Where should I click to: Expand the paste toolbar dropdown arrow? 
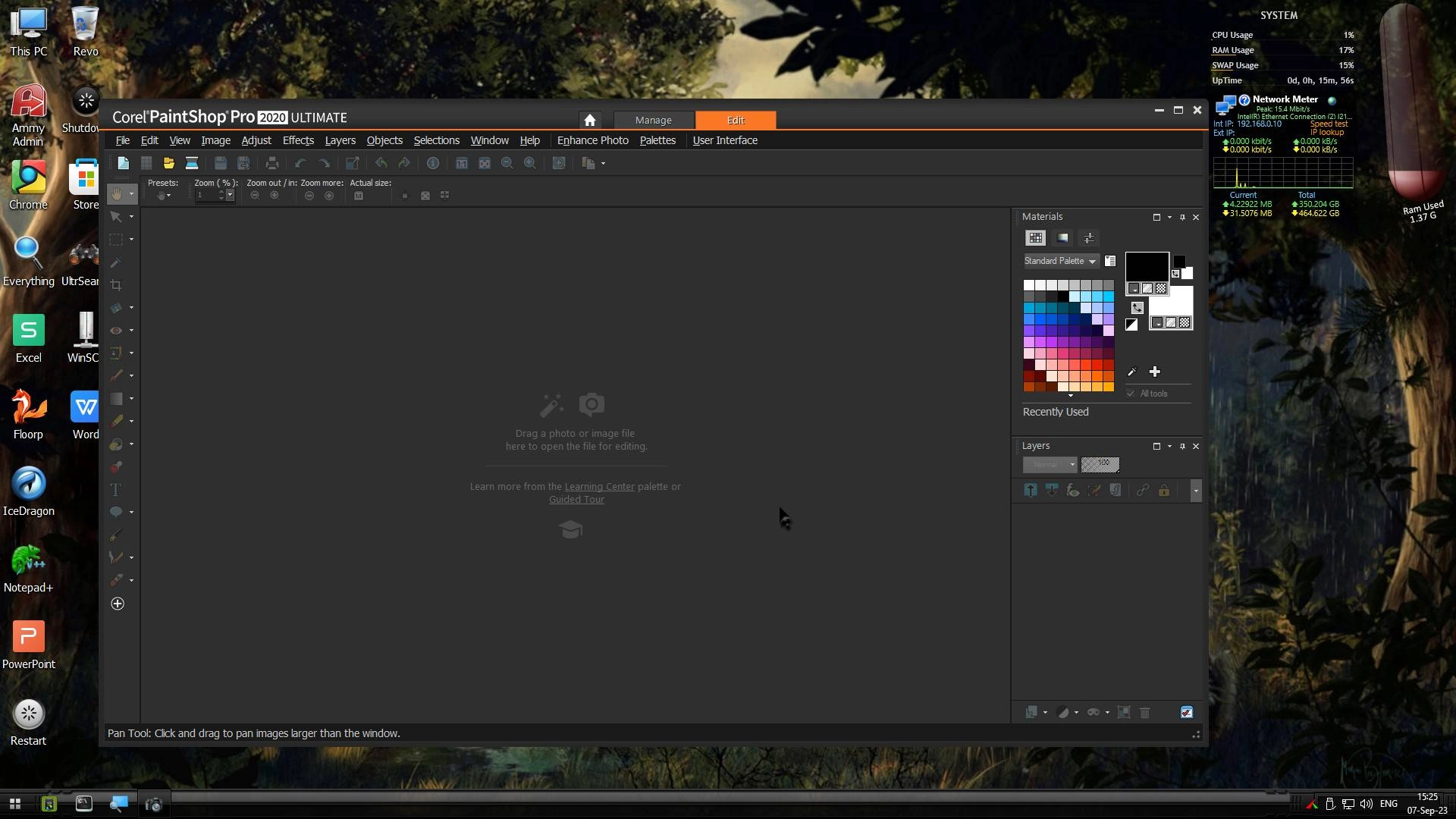coord(604,163)
